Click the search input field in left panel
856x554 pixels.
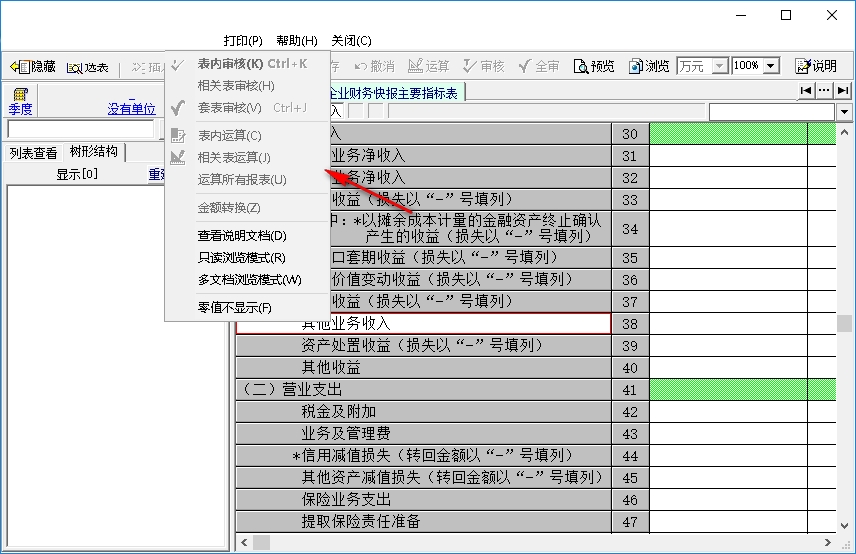(80, 129)
